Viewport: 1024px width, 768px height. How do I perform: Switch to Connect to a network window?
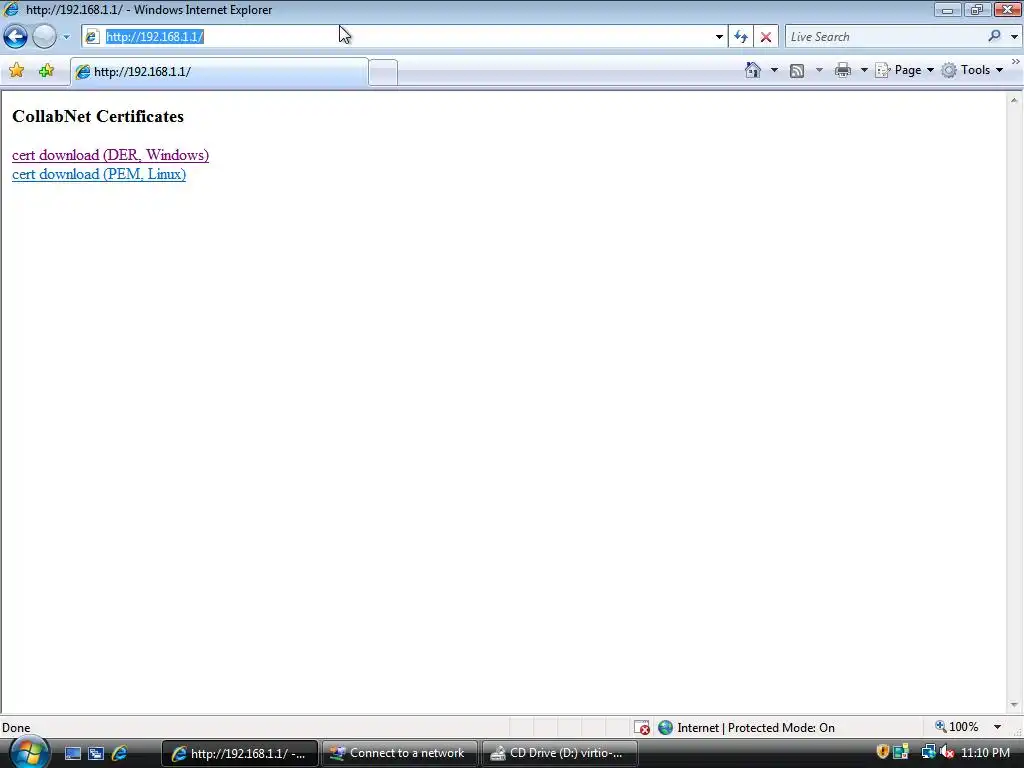coord(399,754)
